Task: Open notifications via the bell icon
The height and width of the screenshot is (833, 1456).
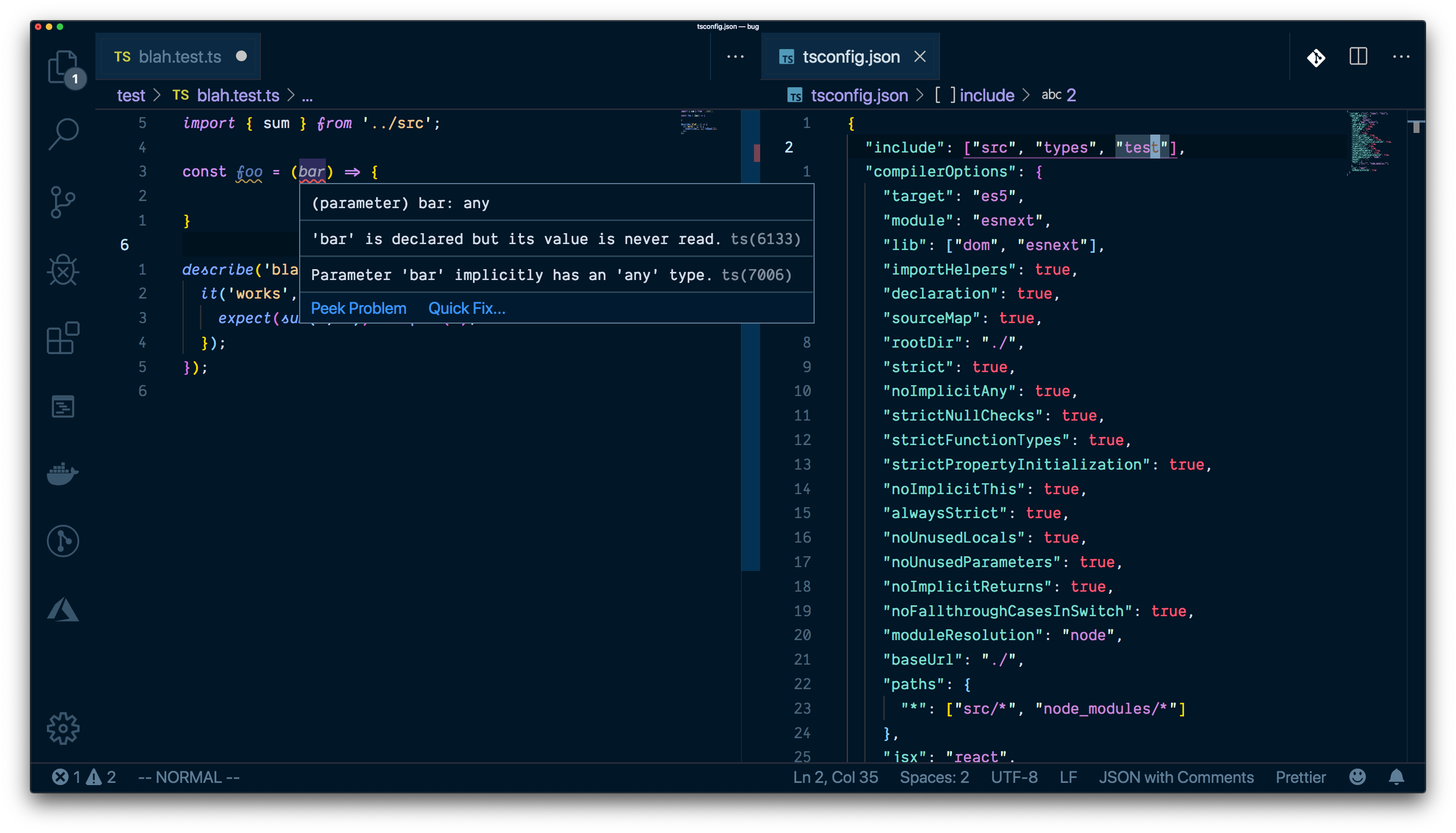Action: 1396,777
